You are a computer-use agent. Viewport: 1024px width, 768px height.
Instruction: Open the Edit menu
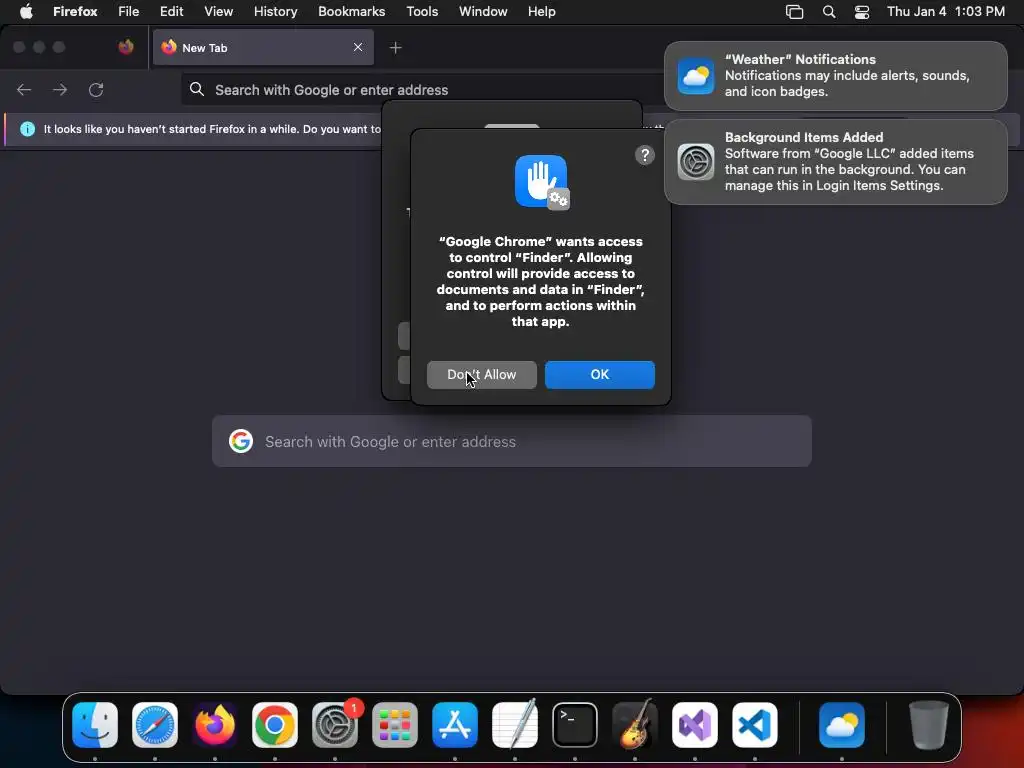[171, 11]
